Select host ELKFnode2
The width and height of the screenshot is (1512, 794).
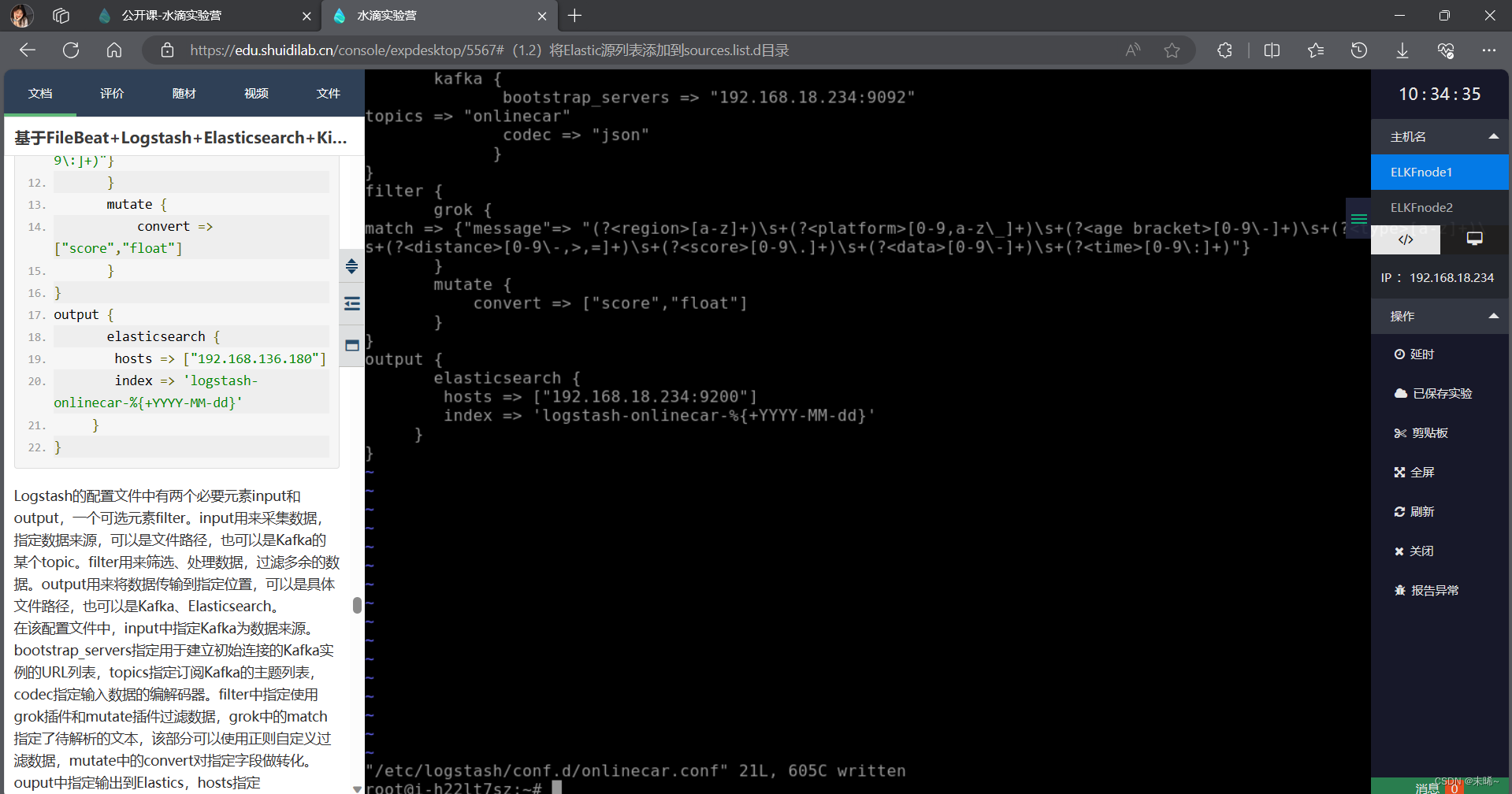[x=1440, y=207]
